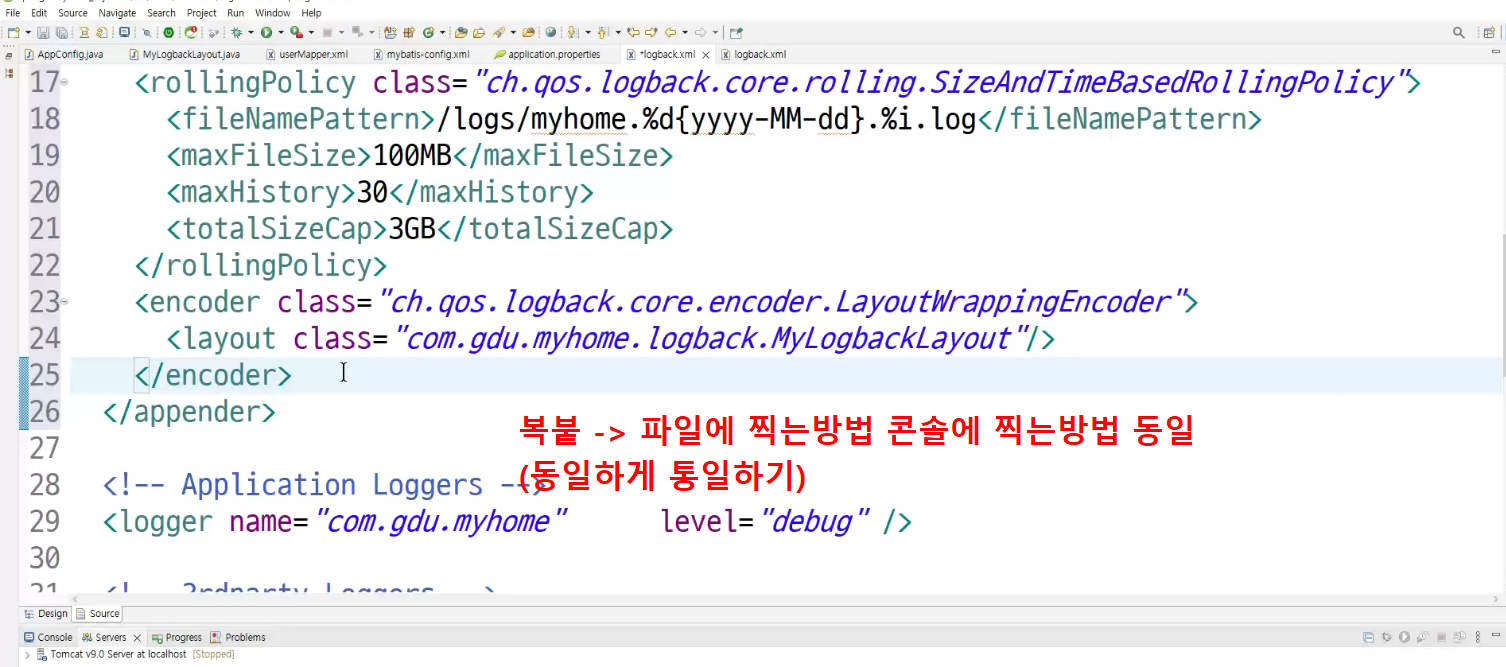Switch to the Source view tab
1506x667 pixels.
point(97,614)
